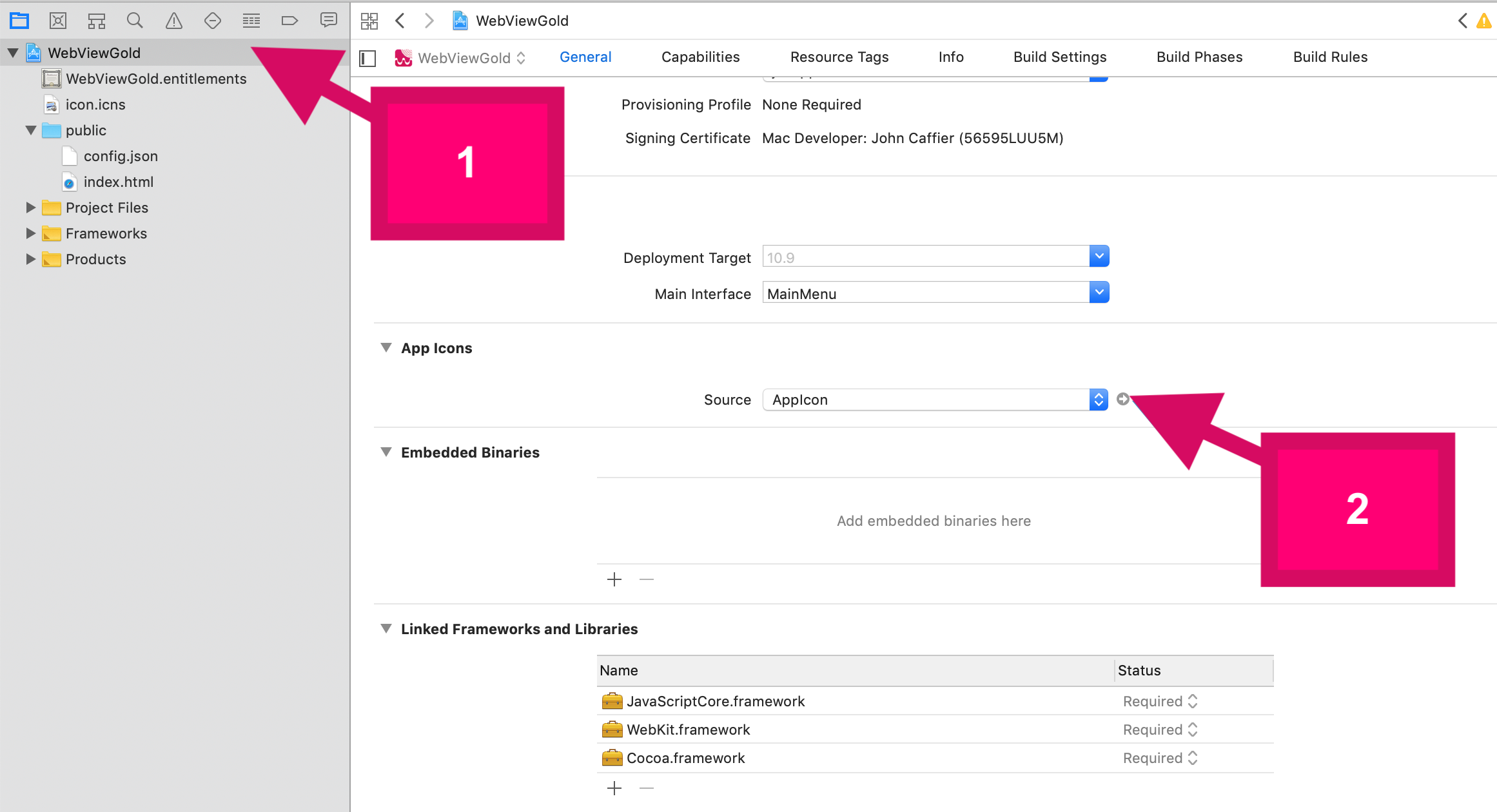Image resolution: width=1497 pixels, height=812 pixels.
Task: Open the Source Control navigator
Action: pyautogui.click(x=58, y=21)
